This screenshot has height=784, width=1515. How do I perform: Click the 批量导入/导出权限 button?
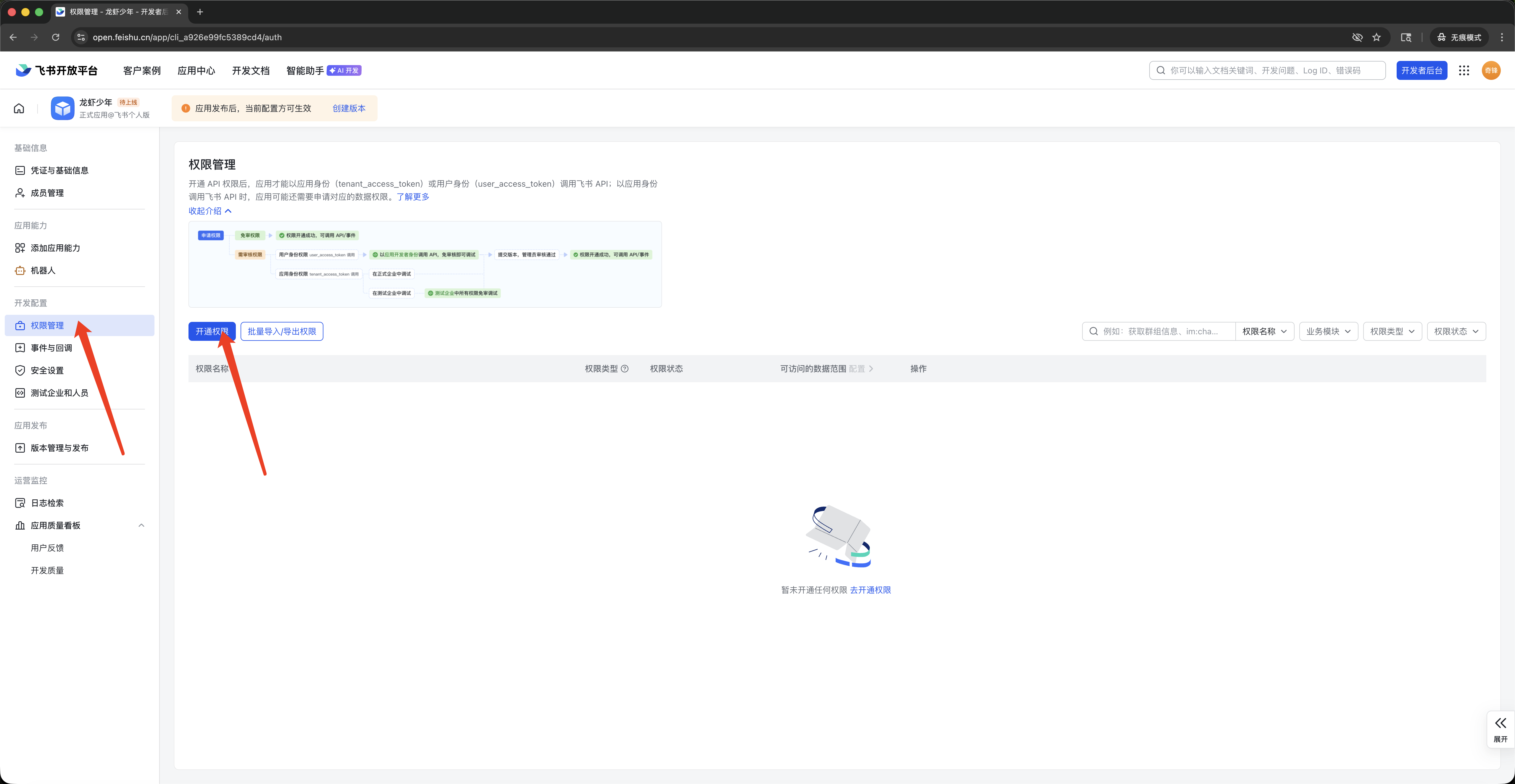282,332
